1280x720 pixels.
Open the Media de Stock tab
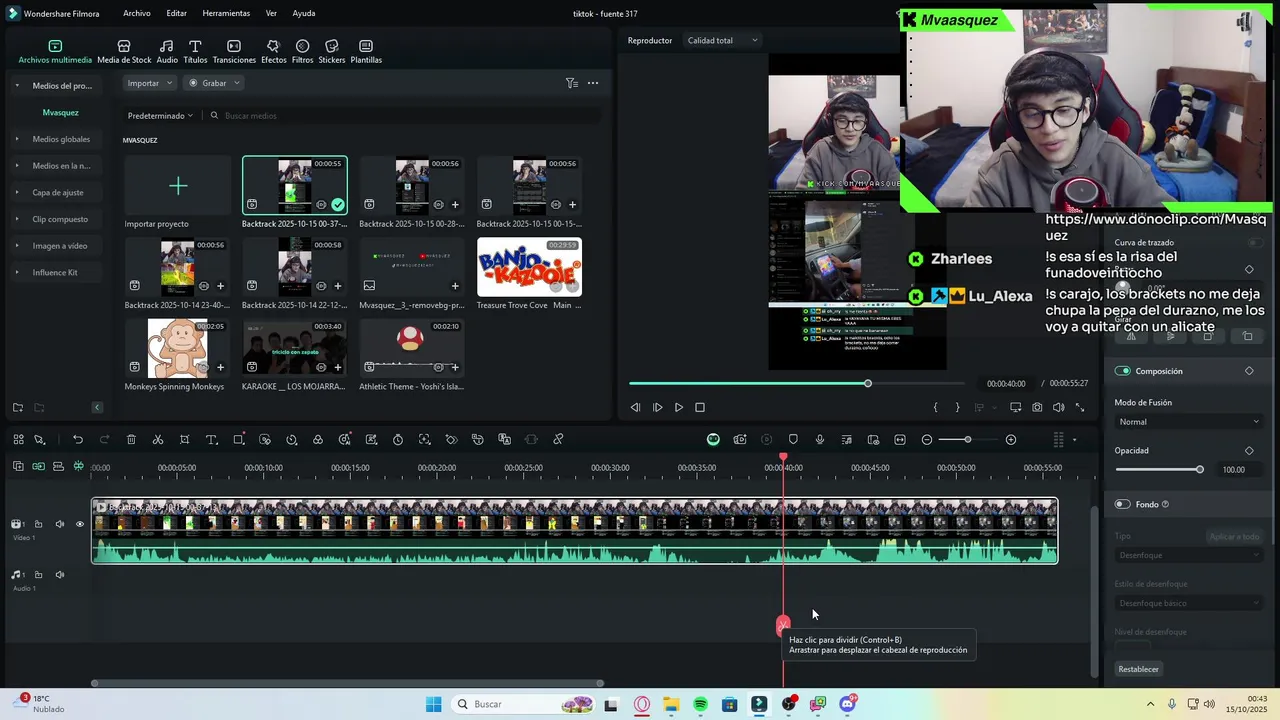click(x=124, y=52)
